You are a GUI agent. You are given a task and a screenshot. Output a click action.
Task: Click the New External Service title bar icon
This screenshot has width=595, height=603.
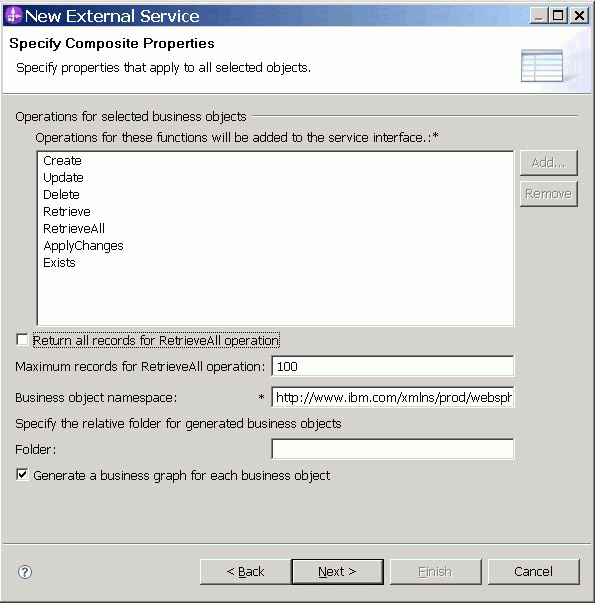point(13,16)
